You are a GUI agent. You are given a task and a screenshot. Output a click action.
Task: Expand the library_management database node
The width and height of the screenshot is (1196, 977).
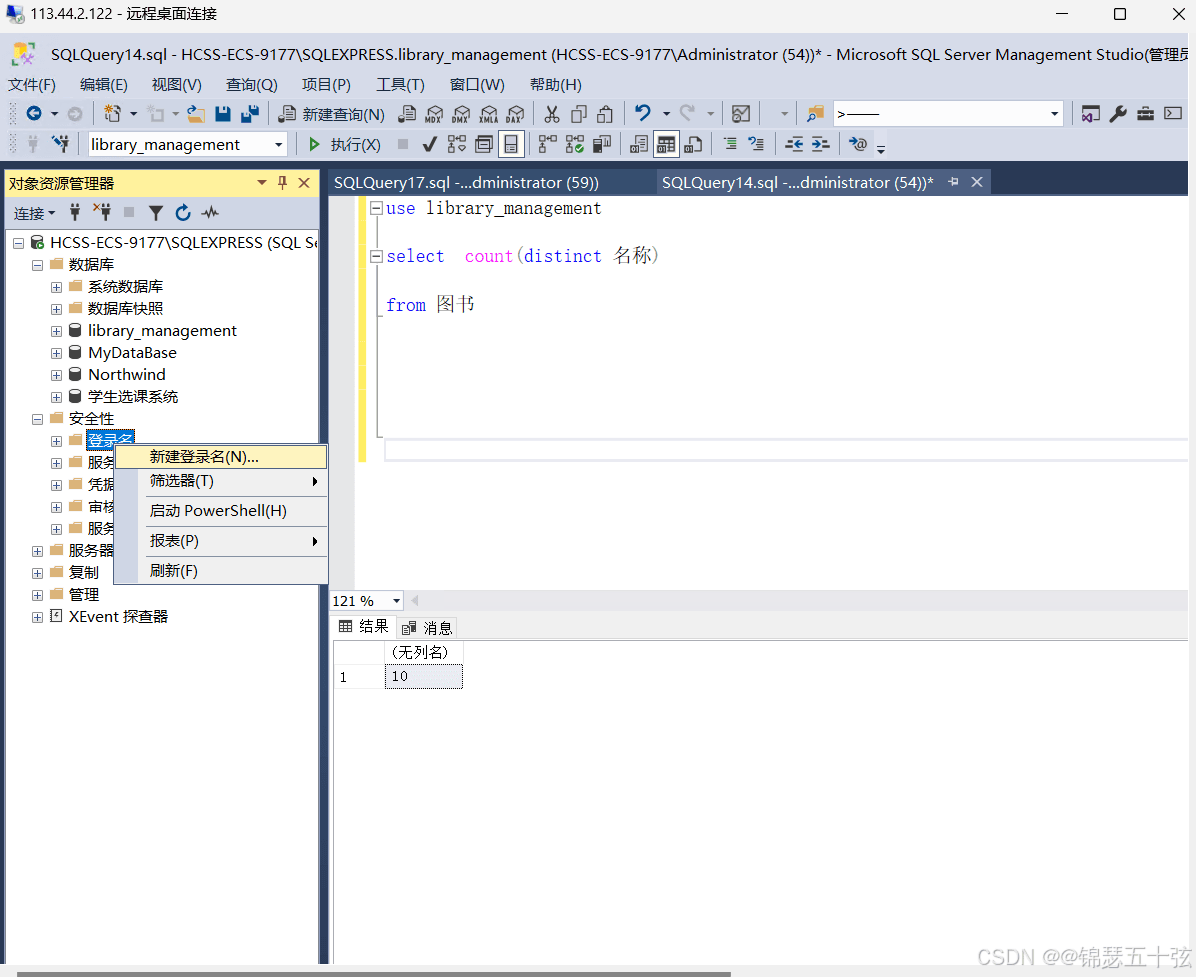[56, 331]
